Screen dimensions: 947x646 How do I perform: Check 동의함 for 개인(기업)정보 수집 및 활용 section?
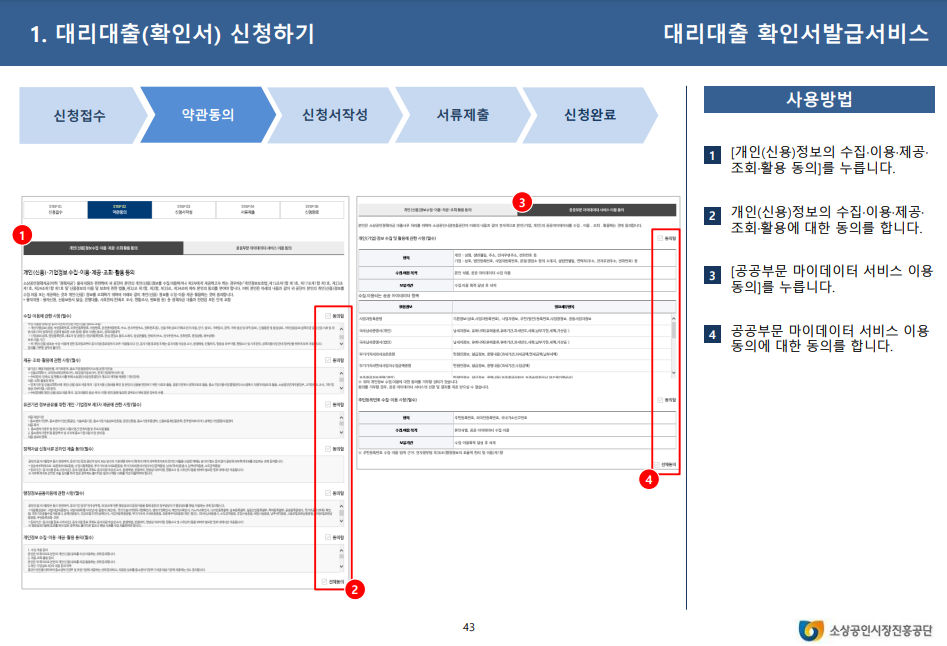point(660,238)
